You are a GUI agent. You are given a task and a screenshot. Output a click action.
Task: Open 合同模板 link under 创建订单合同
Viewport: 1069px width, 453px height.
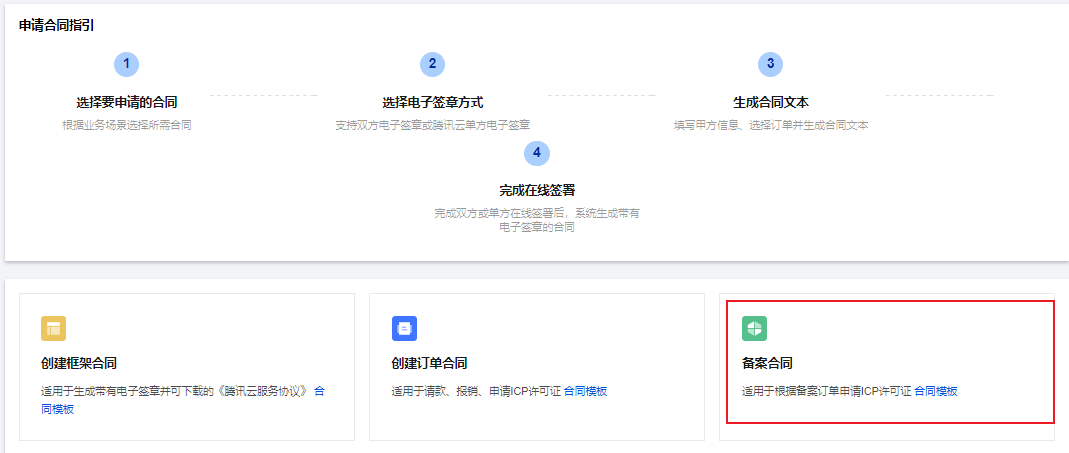[586, 391]
